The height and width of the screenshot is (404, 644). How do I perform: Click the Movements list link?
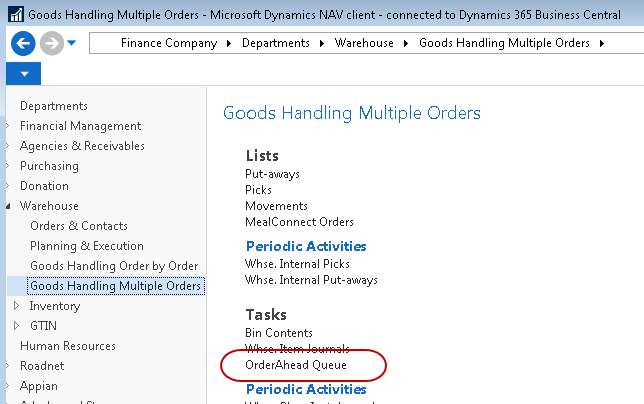click(277, 206)
